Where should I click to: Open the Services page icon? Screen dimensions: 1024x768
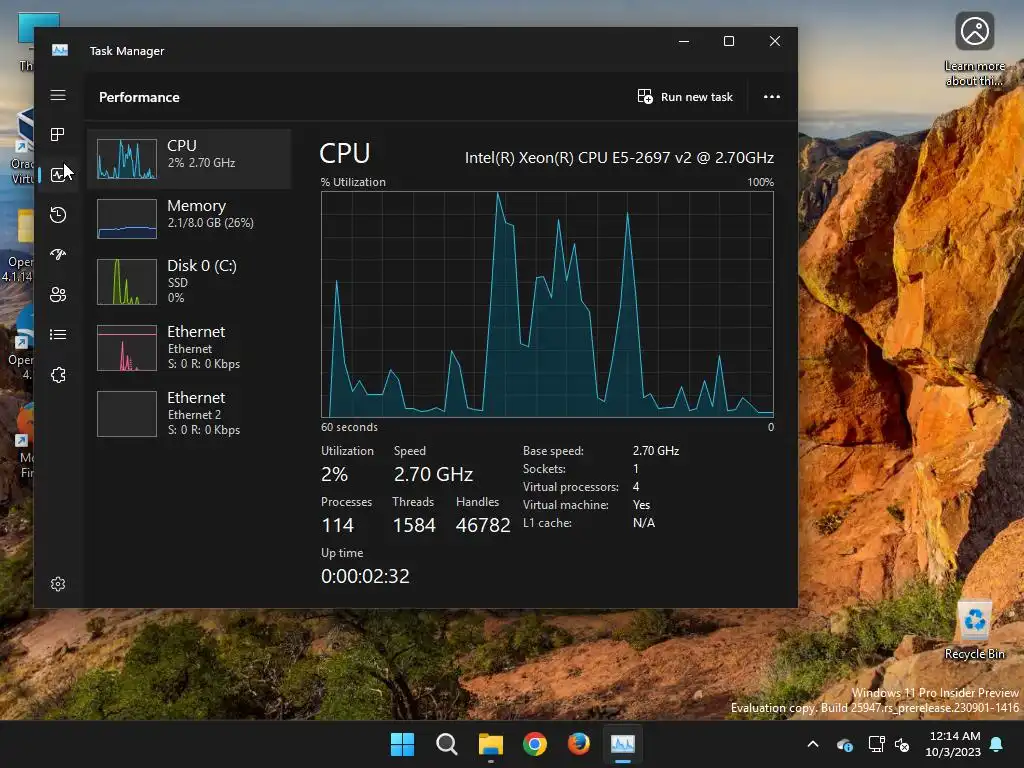(58, 375)
